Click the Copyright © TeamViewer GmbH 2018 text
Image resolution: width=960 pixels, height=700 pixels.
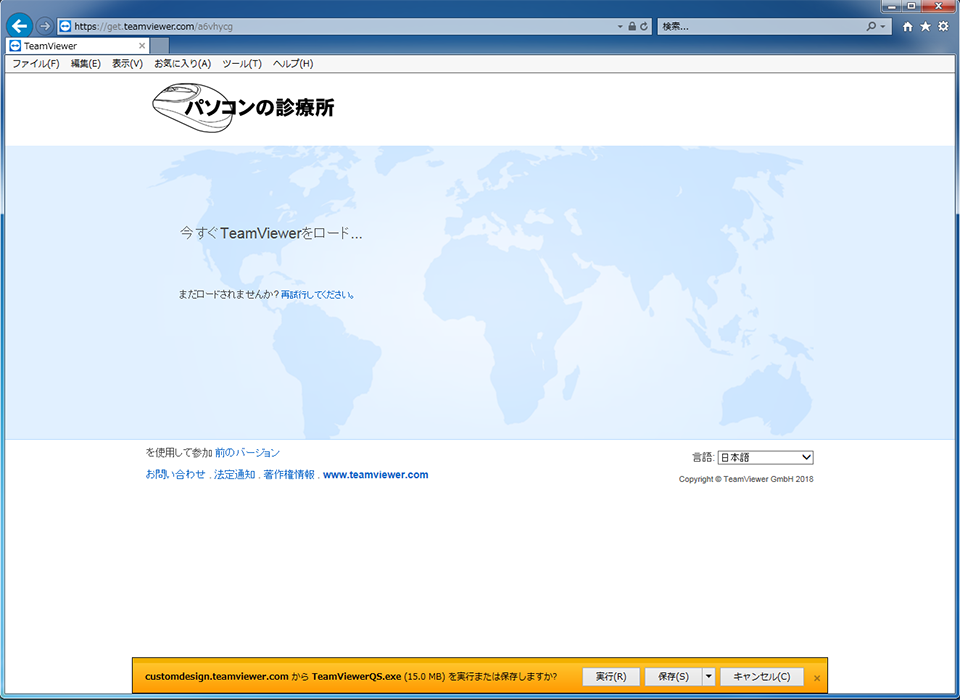tap(746, 480)
